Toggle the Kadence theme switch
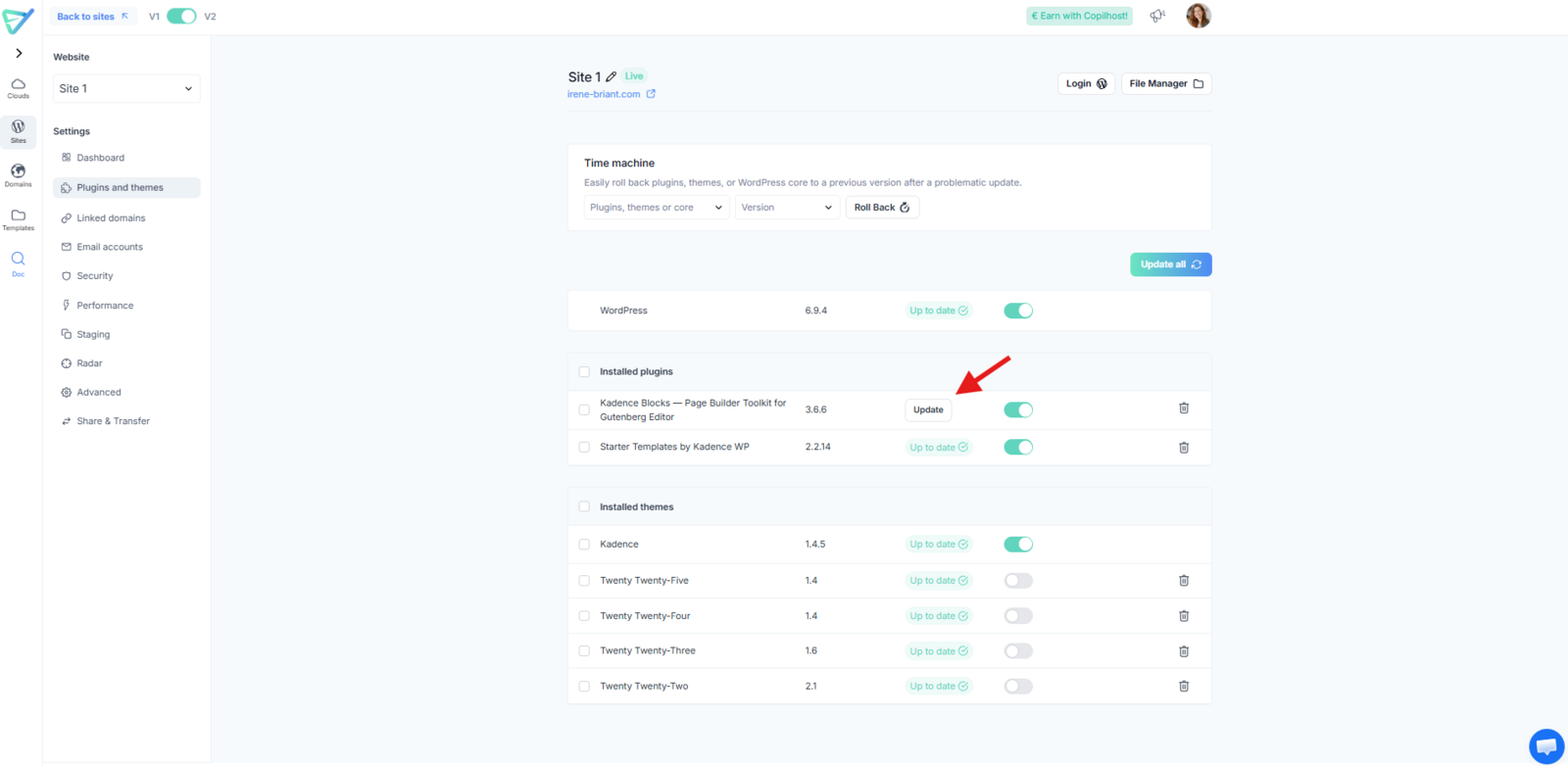The height and width of the screenshot is (766, 1568). (1018, 544)
